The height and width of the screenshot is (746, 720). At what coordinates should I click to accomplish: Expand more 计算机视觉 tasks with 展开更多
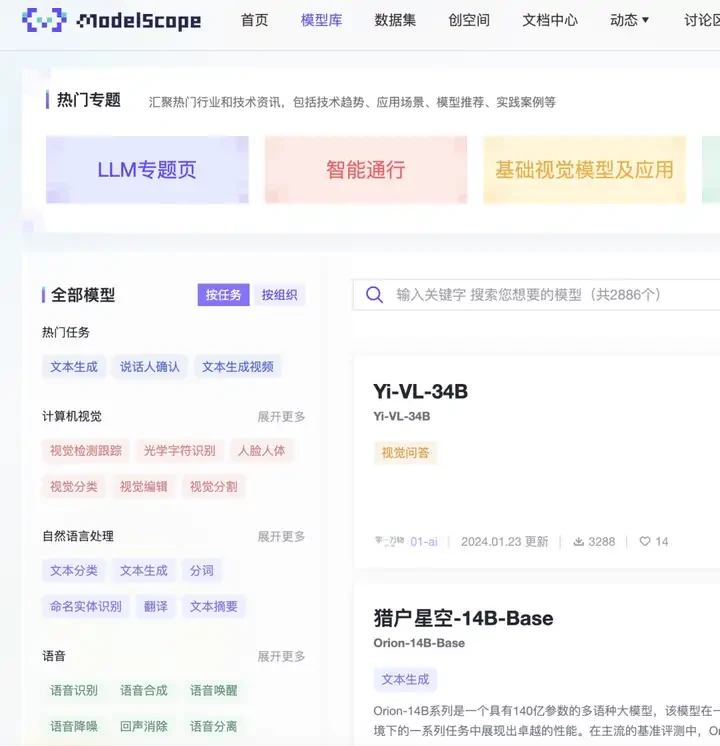tap(281, 417)
